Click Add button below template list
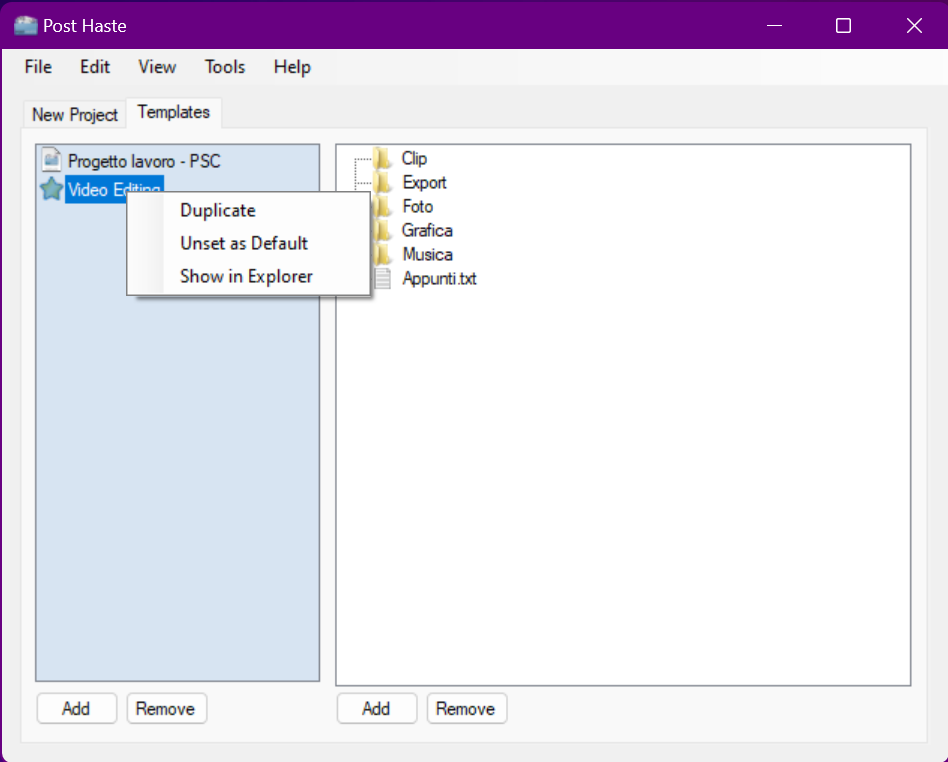948x762 pixels. [x=76, y=708]
